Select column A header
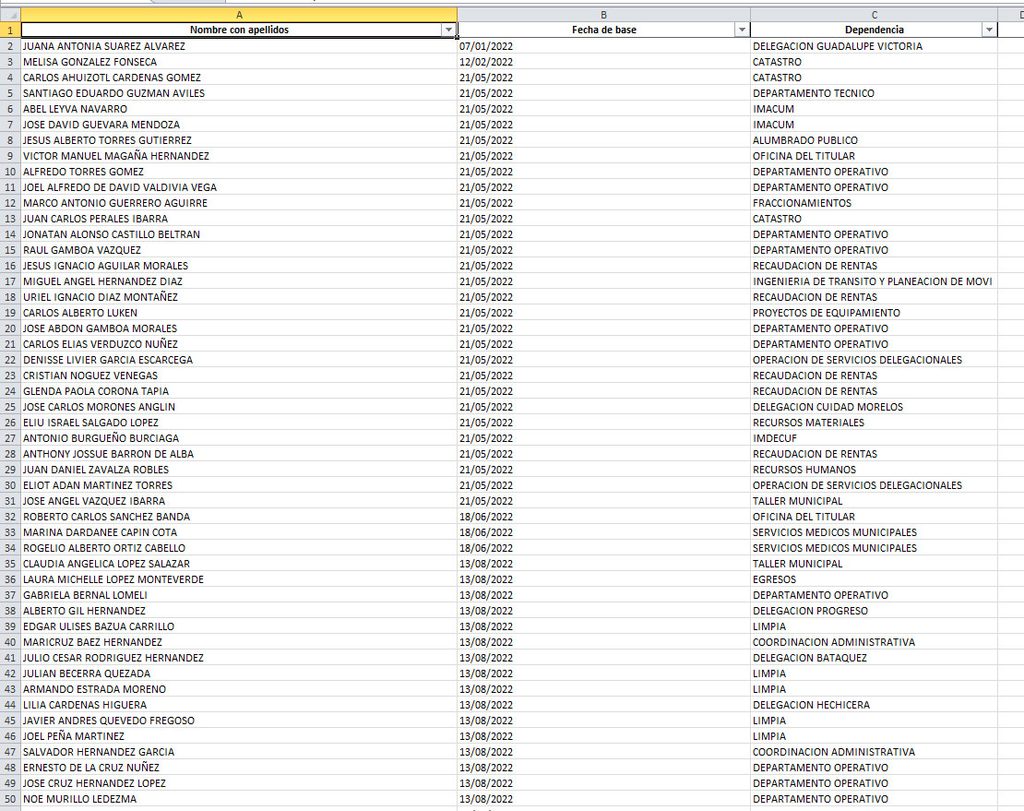The width and height of the screenshot is (1024, 811). click(x=239, y=14)
